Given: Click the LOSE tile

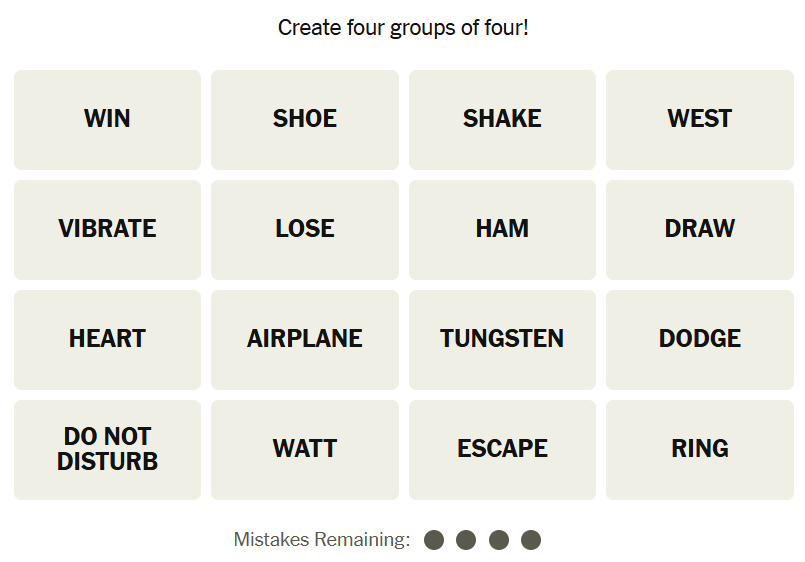Looking at the screenshot, I should click(305, 229).
